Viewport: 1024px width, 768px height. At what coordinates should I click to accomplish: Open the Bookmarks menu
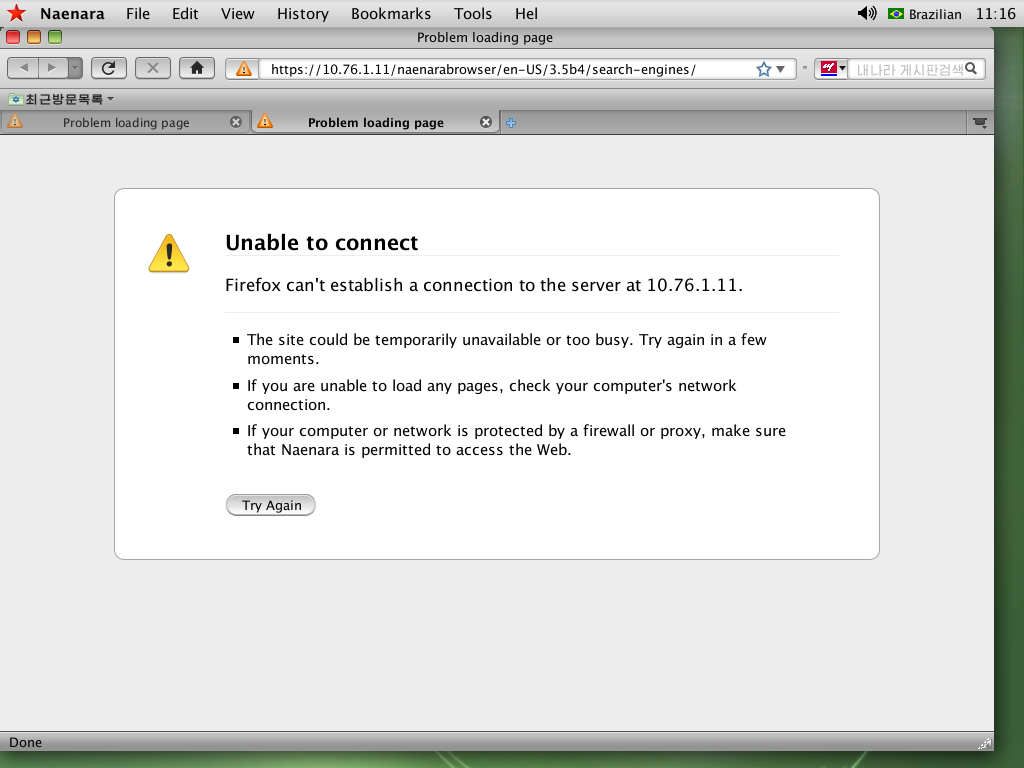(x=391, y=14)
